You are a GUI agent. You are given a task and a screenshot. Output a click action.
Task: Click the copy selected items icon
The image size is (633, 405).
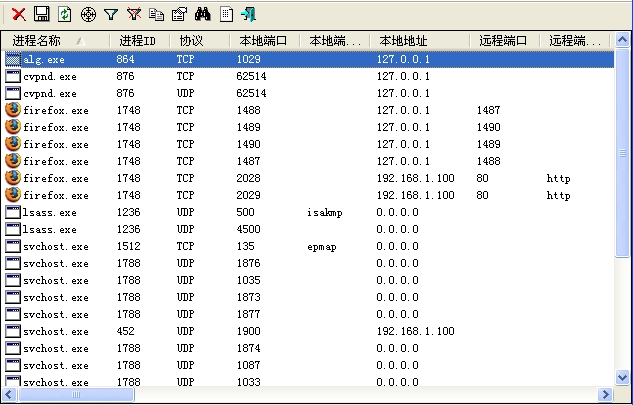[x=156, y=15]
